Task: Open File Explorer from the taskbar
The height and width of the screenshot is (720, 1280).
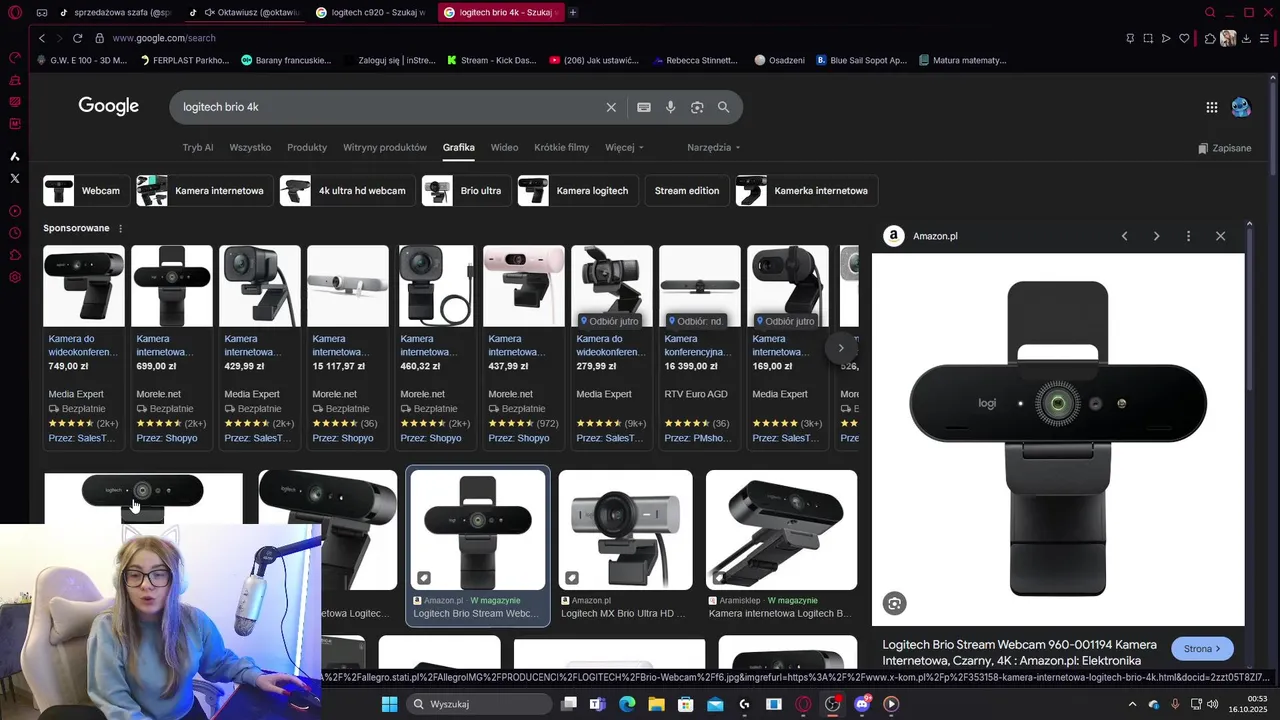Action: tap(656, 704)
